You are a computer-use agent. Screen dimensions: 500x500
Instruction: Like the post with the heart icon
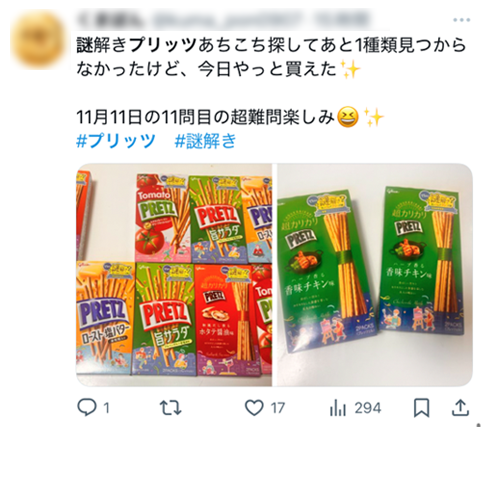(254, 408)
